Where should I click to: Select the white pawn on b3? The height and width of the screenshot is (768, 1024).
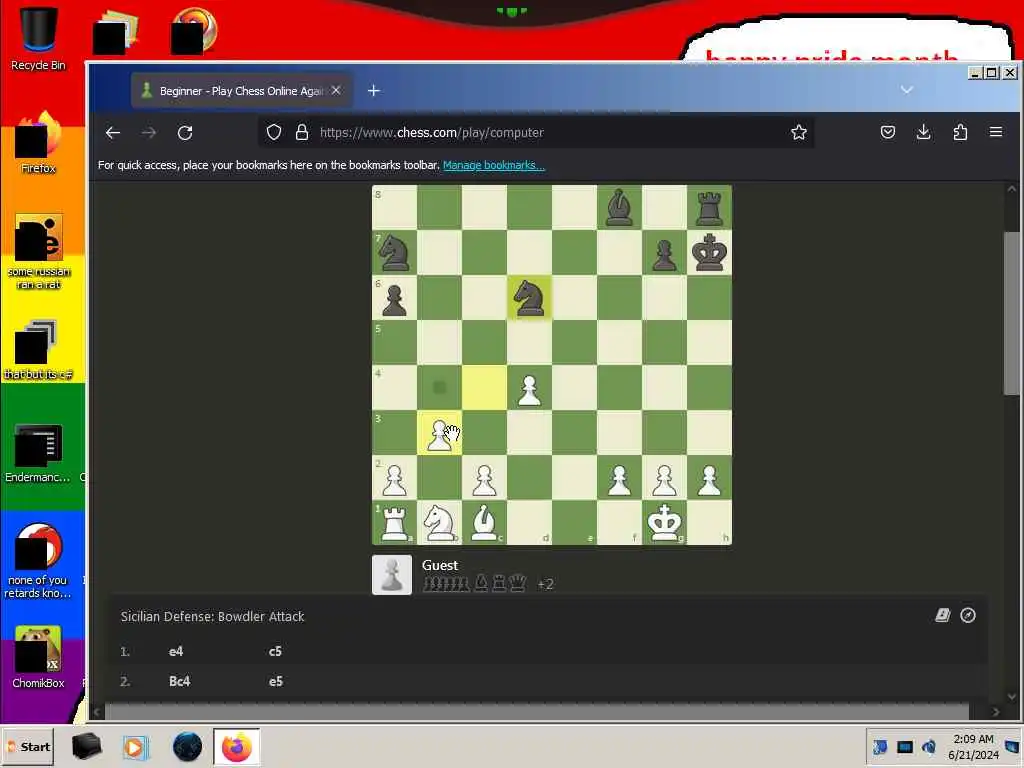click(x=440, y=434)
